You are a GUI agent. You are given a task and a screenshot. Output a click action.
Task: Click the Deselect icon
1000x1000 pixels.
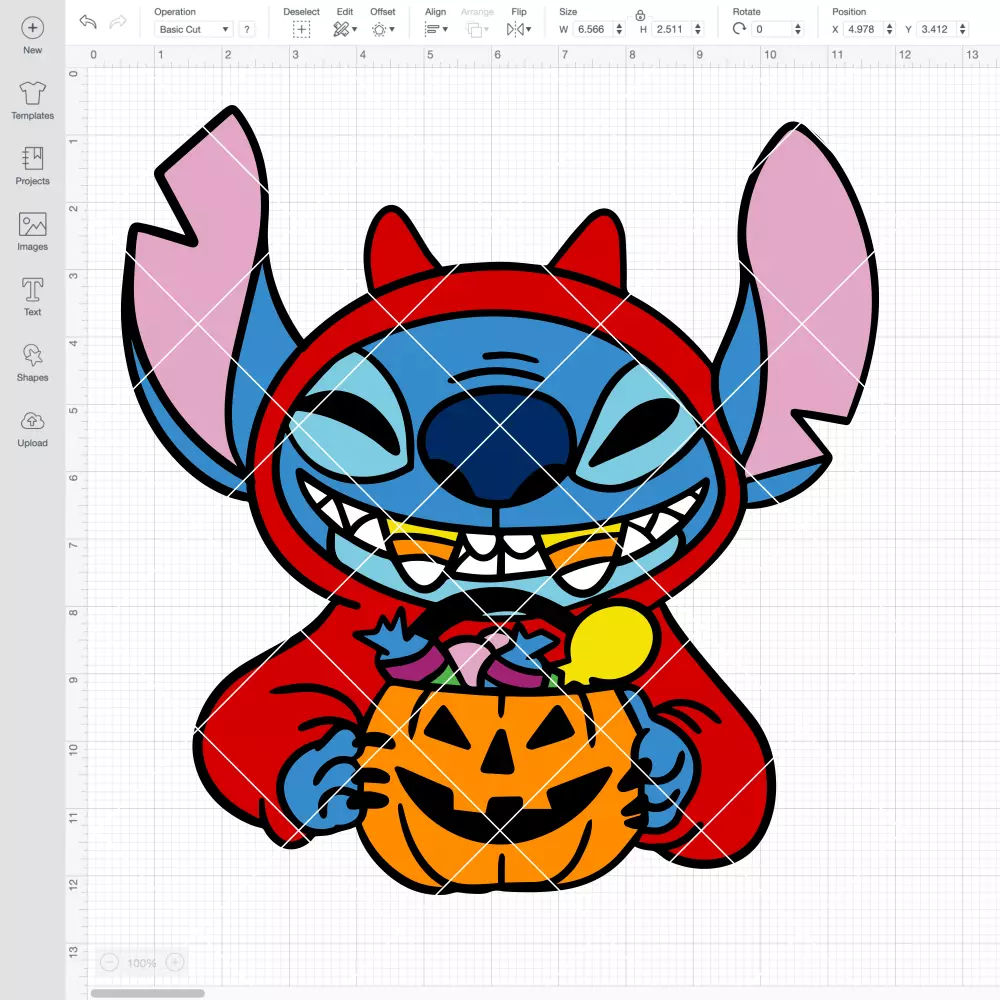point(301,29)
